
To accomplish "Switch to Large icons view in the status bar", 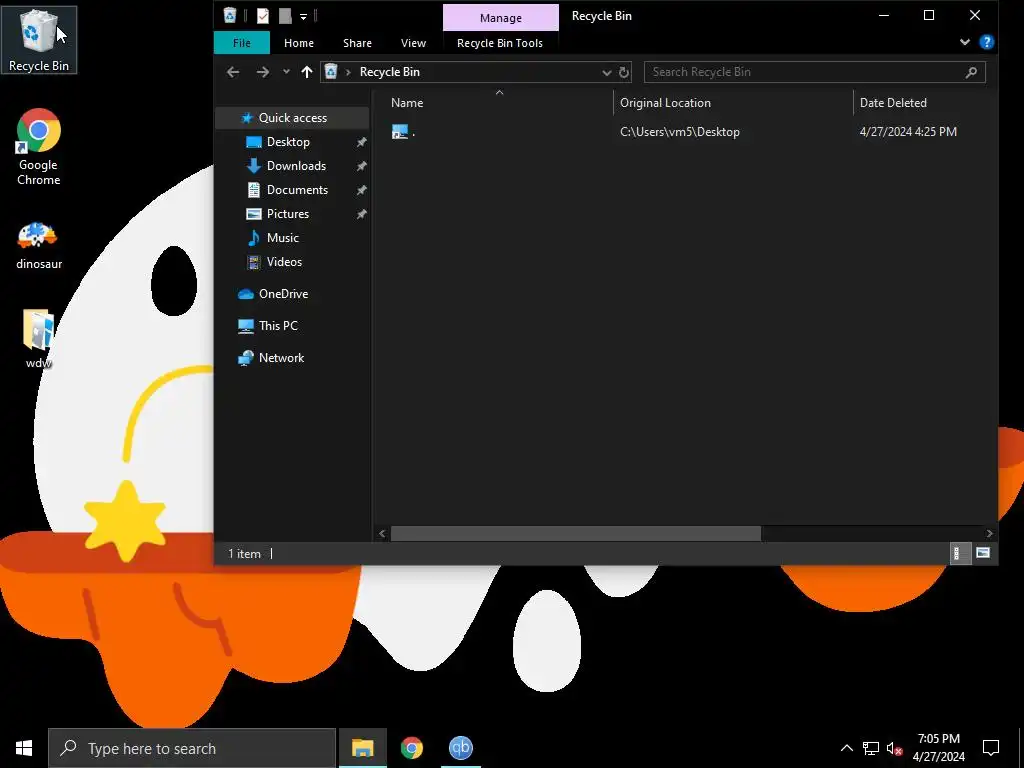I will pos(982,554).
